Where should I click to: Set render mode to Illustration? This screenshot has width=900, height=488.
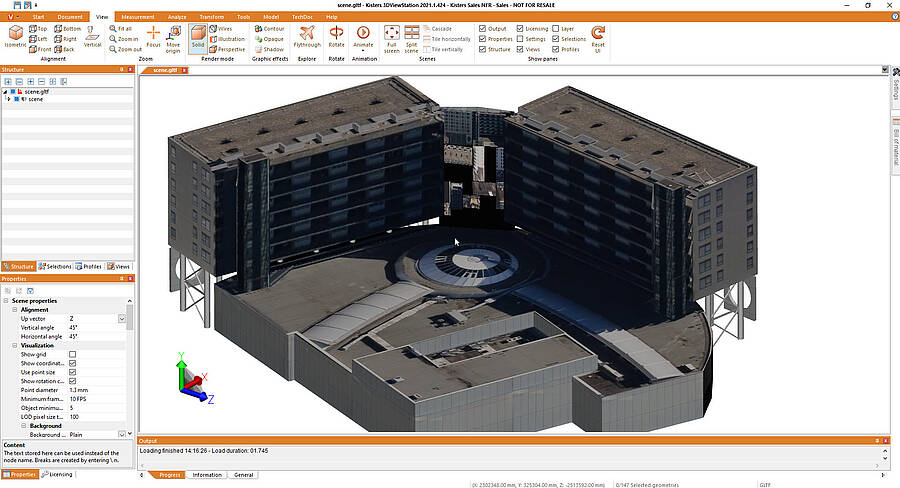227,39
